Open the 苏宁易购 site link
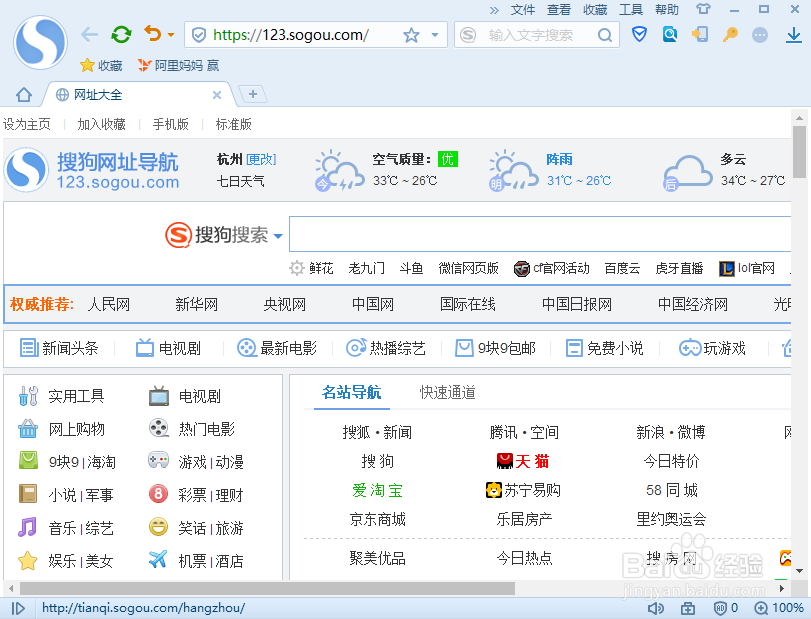Image resolution: width=811 pixels, height=619 pixels. pyautogui.click(x=523, y=490)
